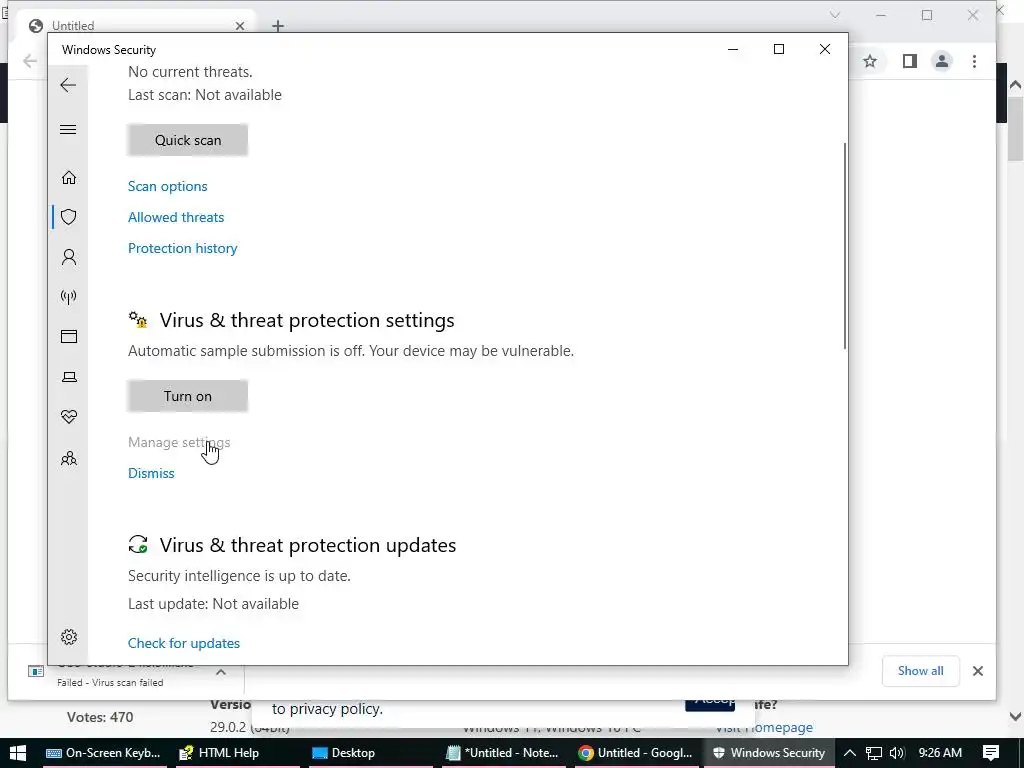
Task: Switch to On-Screen Keyboard taskbar item
Action: (103, 753)
